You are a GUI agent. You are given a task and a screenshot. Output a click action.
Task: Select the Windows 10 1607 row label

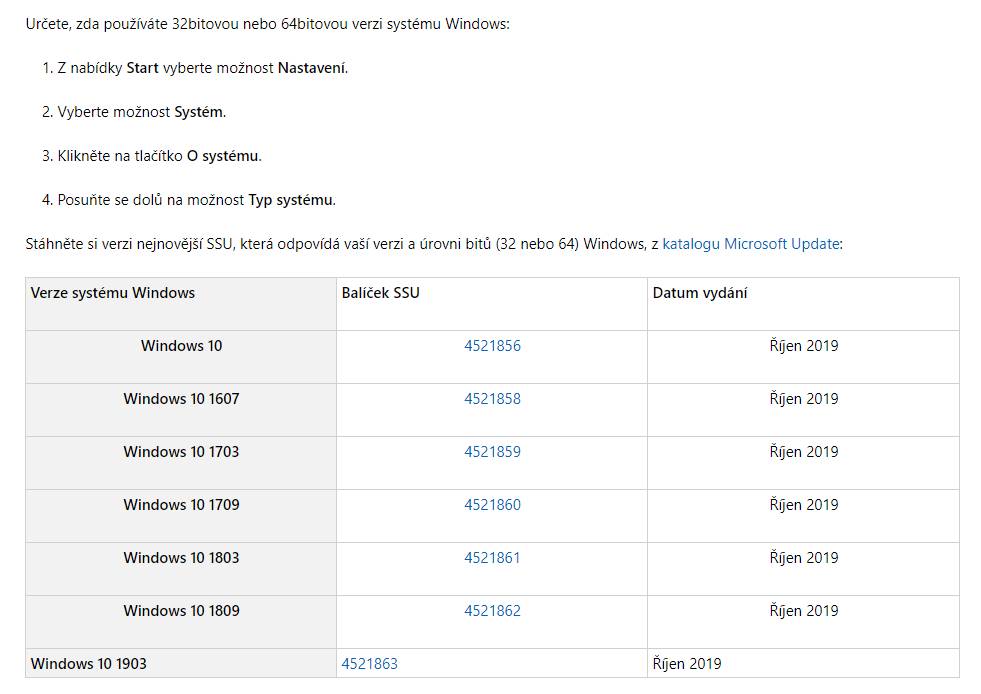click(x=181, y=399)
